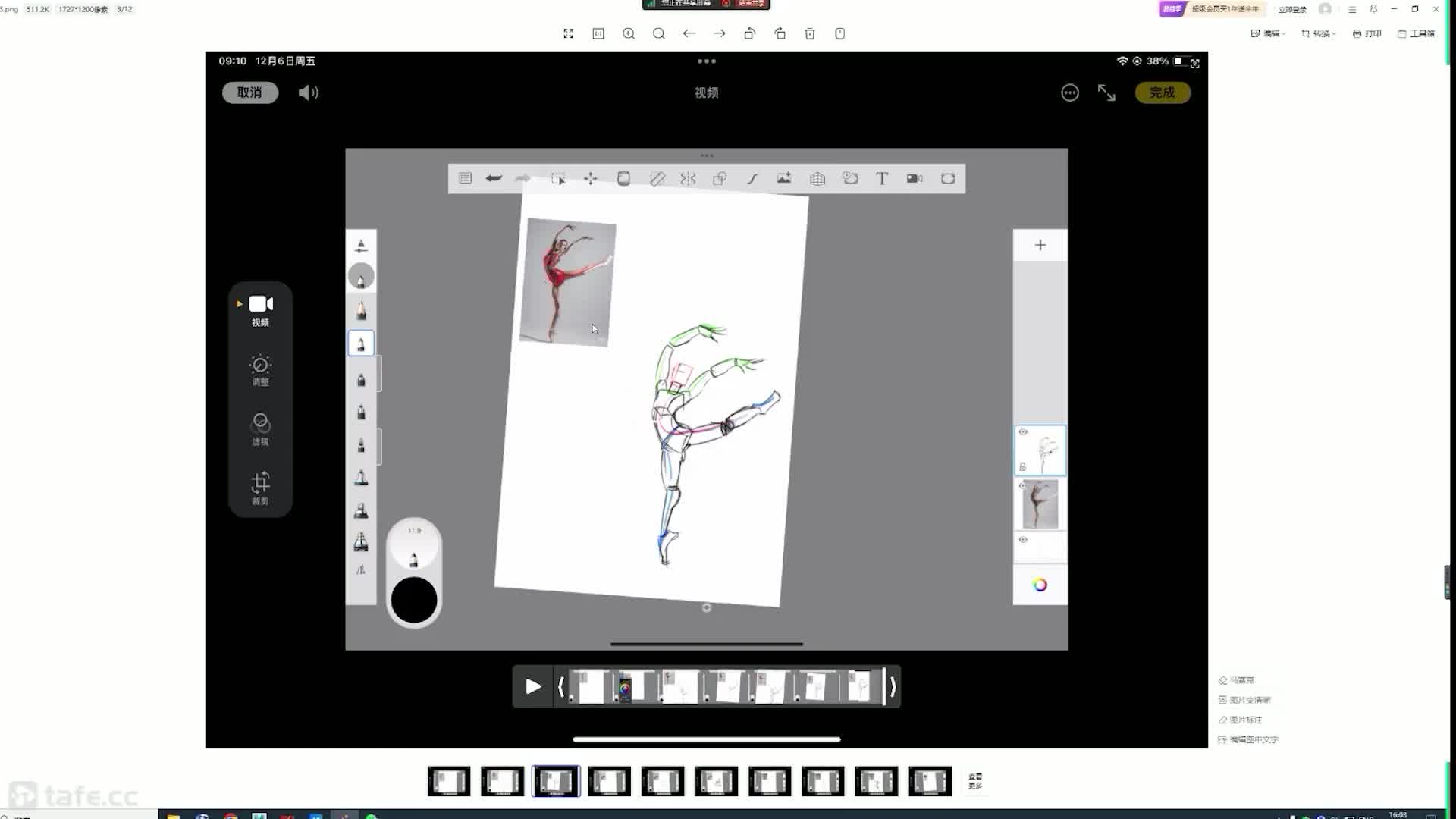Click the 打印 print button
This screenshot has height=819, width=1456.
coord(1367,33)
